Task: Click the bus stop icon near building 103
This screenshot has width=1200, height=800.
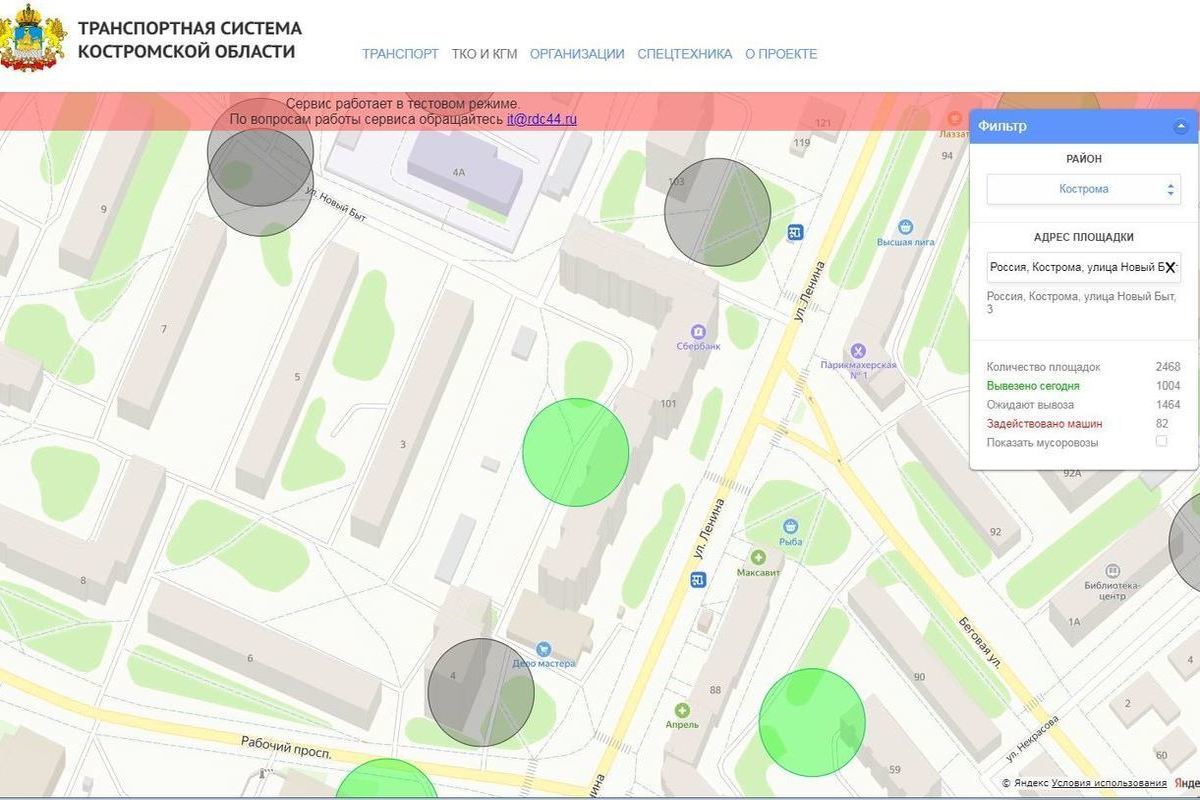Action: point(796,233)
